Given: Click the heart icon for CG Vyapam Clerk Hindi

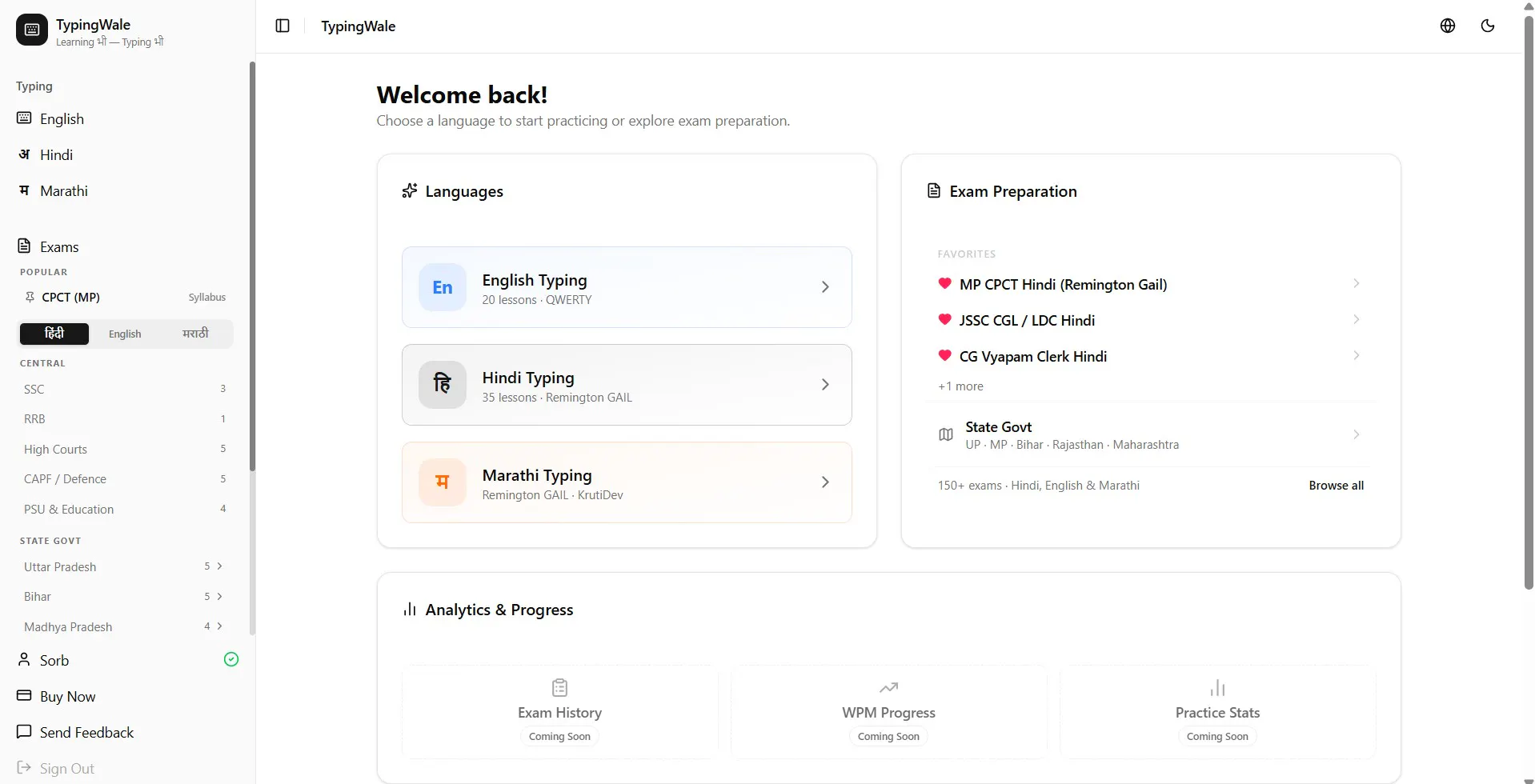Looking at the screenshot, I should [945, 355].
